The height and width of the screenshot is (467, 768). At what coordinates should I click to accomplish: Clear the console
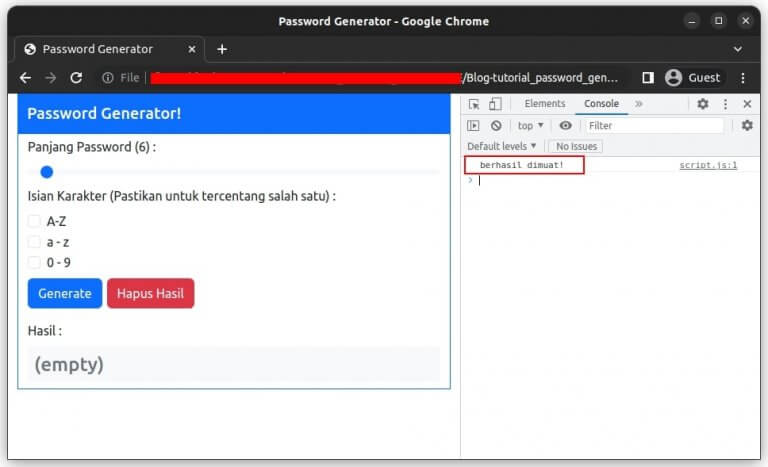point(496,125)
